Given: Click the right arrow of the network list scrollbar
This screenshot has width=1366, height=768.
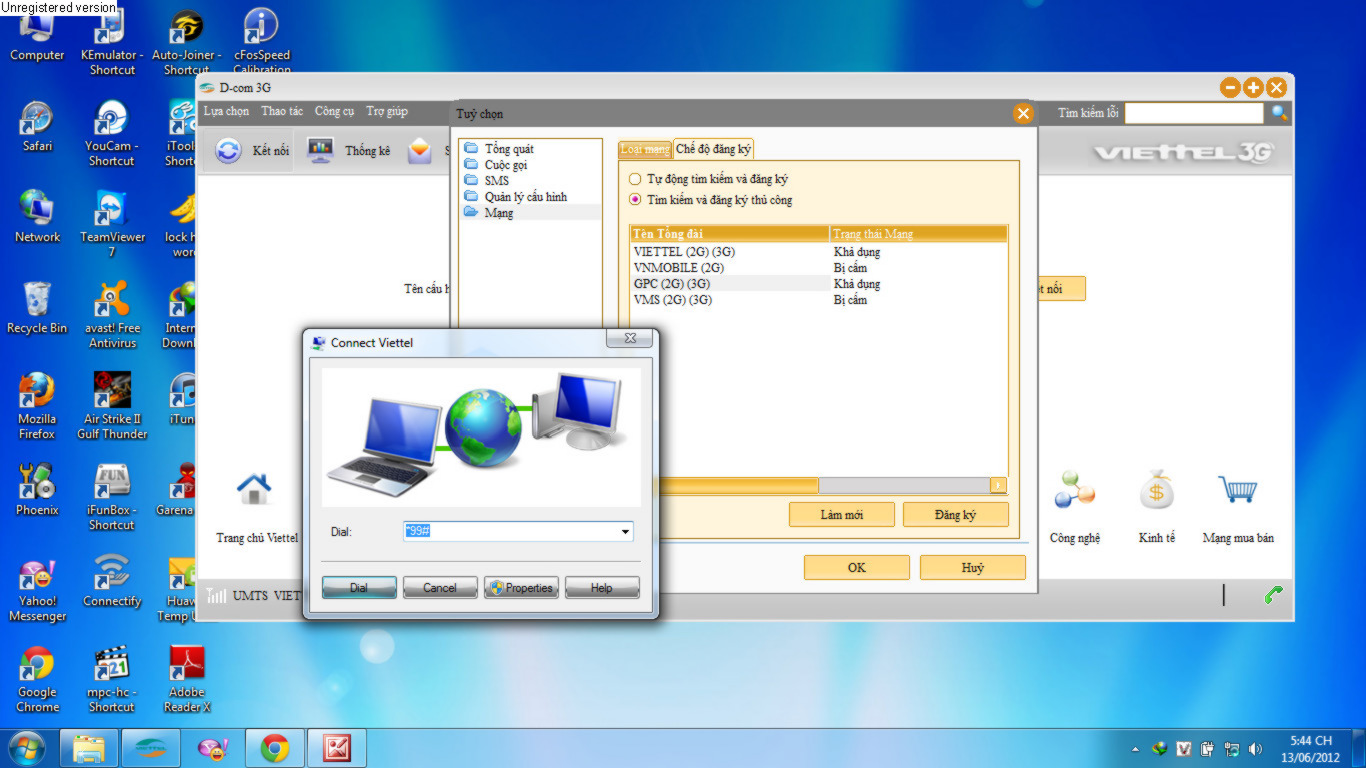Looking at the screenshot, I should click(998, 485).
